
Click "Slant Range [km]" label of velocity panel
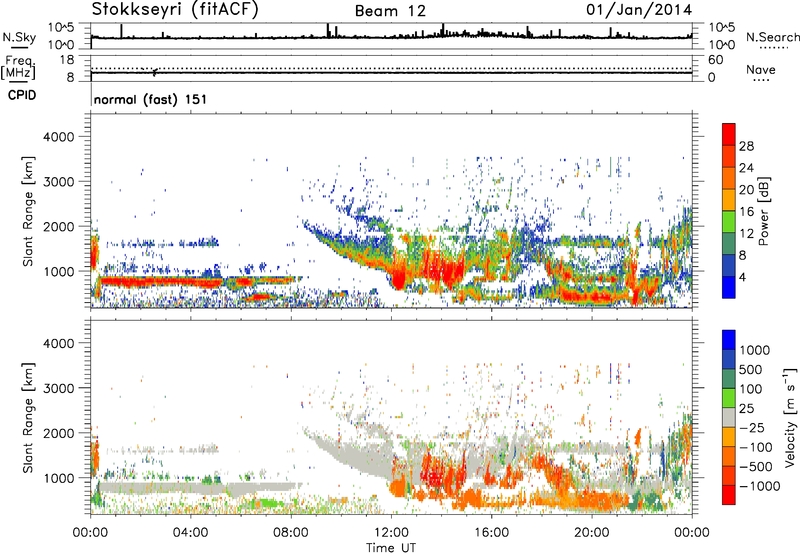[28, 417]
